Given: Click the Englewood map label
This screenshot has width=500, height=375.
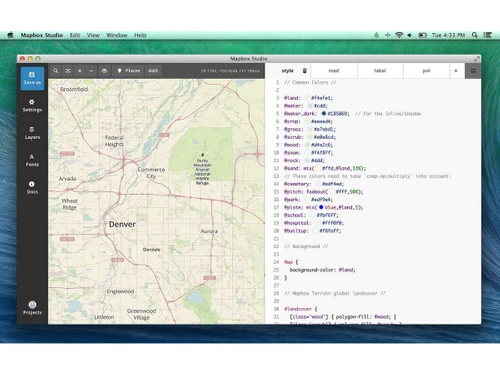Looking at the screenshot, I should coord(120,291).
